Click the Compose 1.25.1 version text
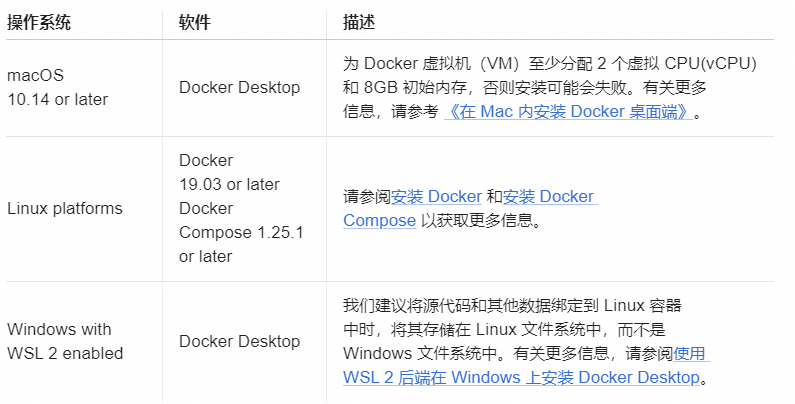795x404 pixels. pos(241,232)
